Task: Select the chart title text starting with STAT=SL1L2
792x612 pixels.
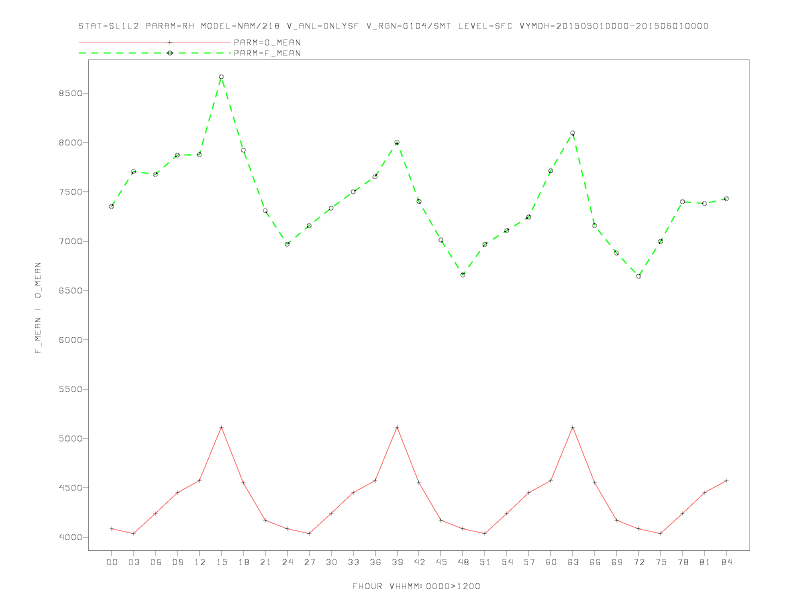Action: pos(393,26)
